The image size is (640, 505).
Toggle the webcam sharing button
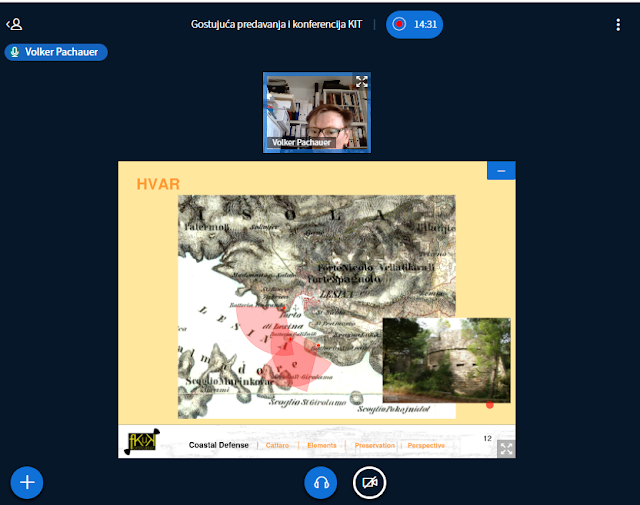(369, 483)
